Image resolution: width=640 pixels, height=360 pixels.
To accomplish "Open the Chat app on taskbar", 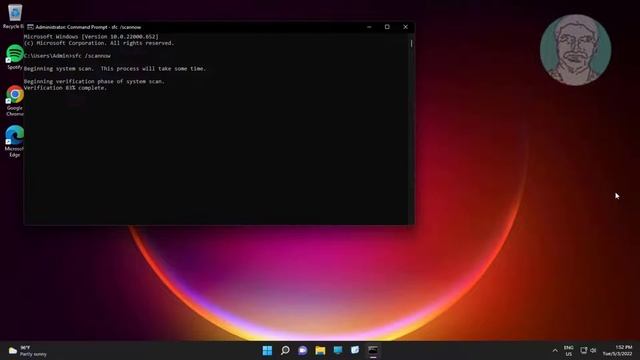I will coord(302,350).
